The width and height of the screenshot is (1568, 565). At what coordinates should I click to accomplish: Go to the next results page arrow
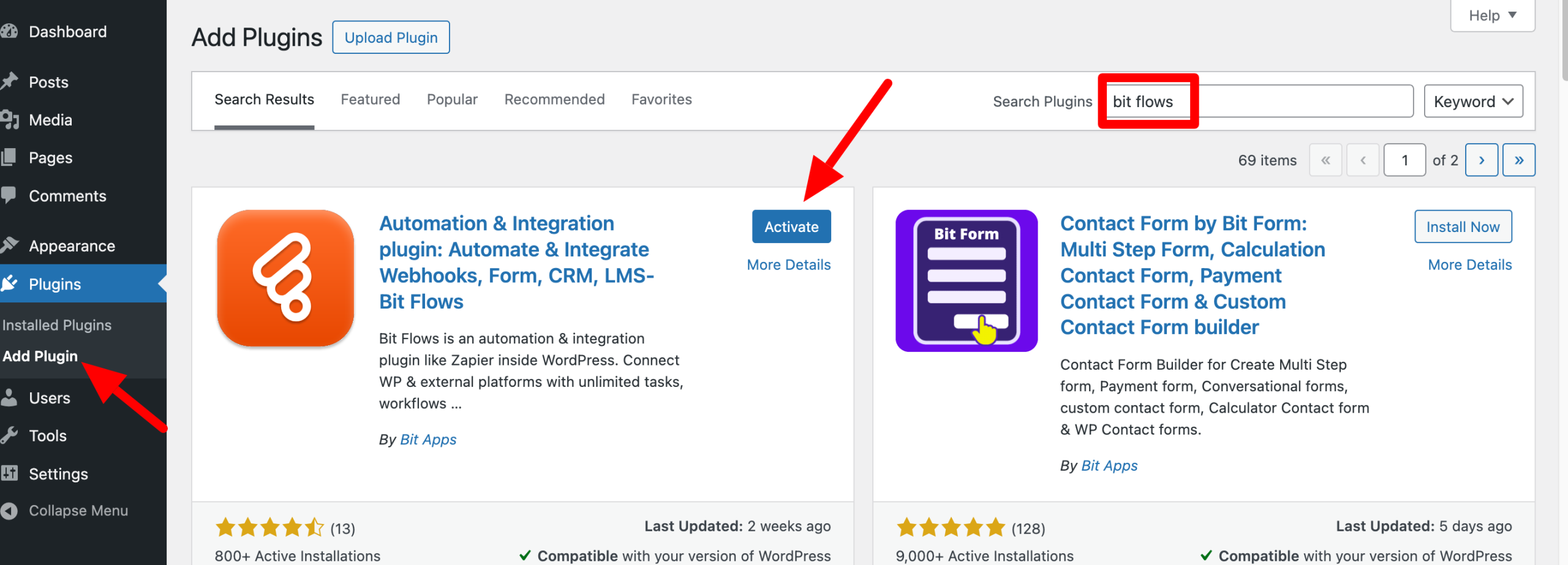[1482, 160]
